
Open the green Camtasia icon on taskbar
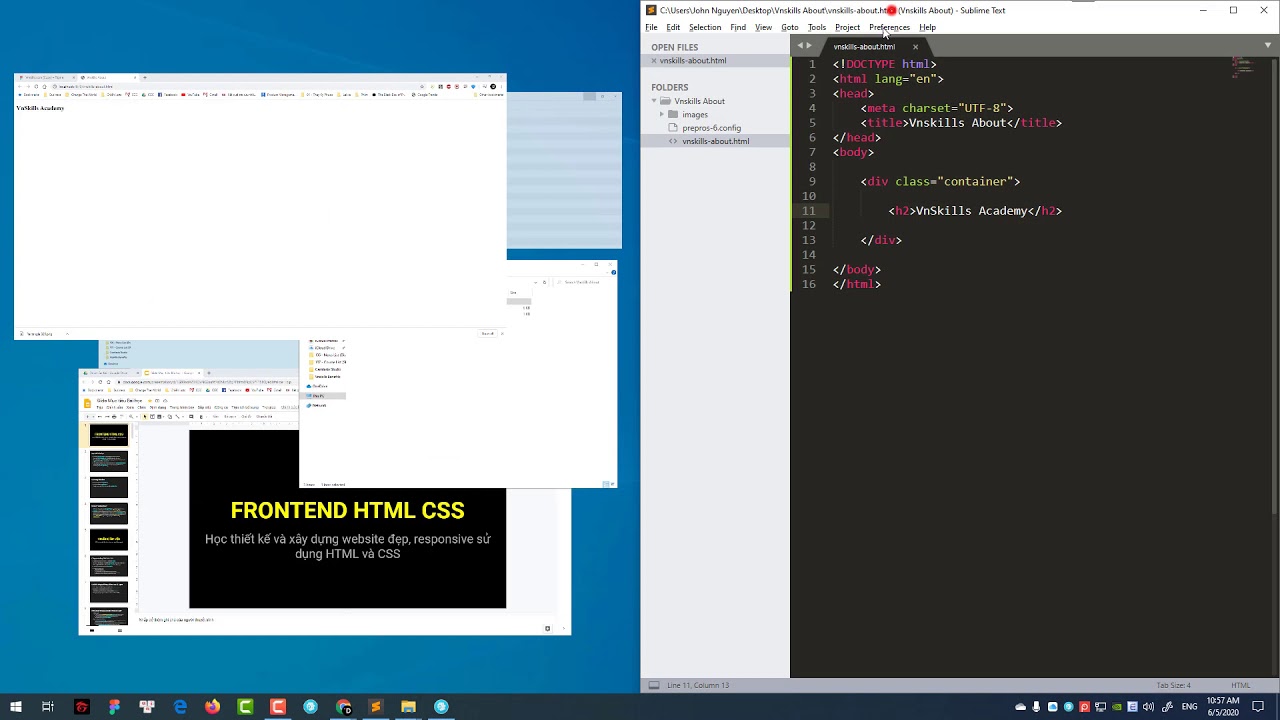(245, 707)
